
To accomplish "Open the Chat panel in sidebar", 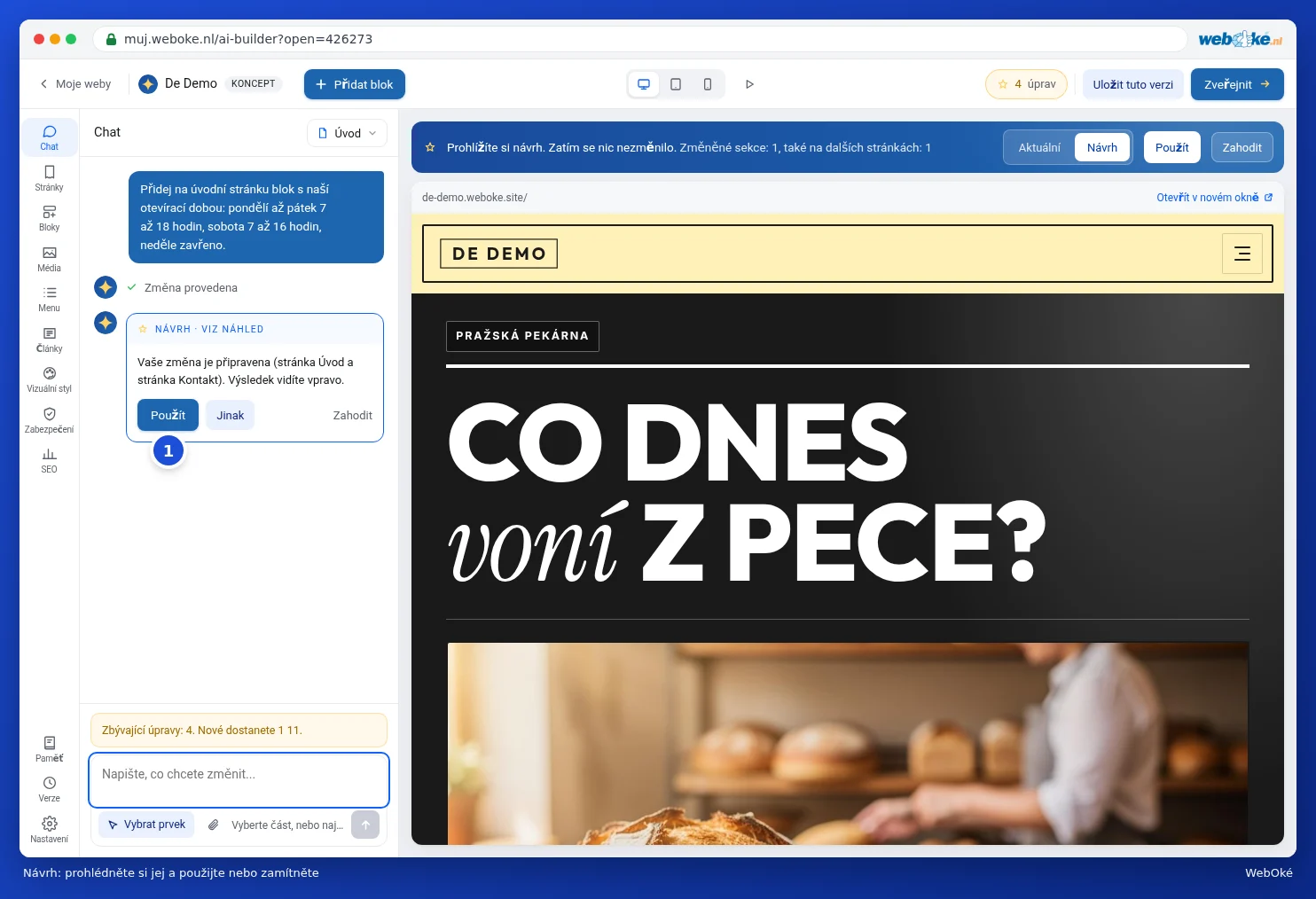I will coord(49,137).
